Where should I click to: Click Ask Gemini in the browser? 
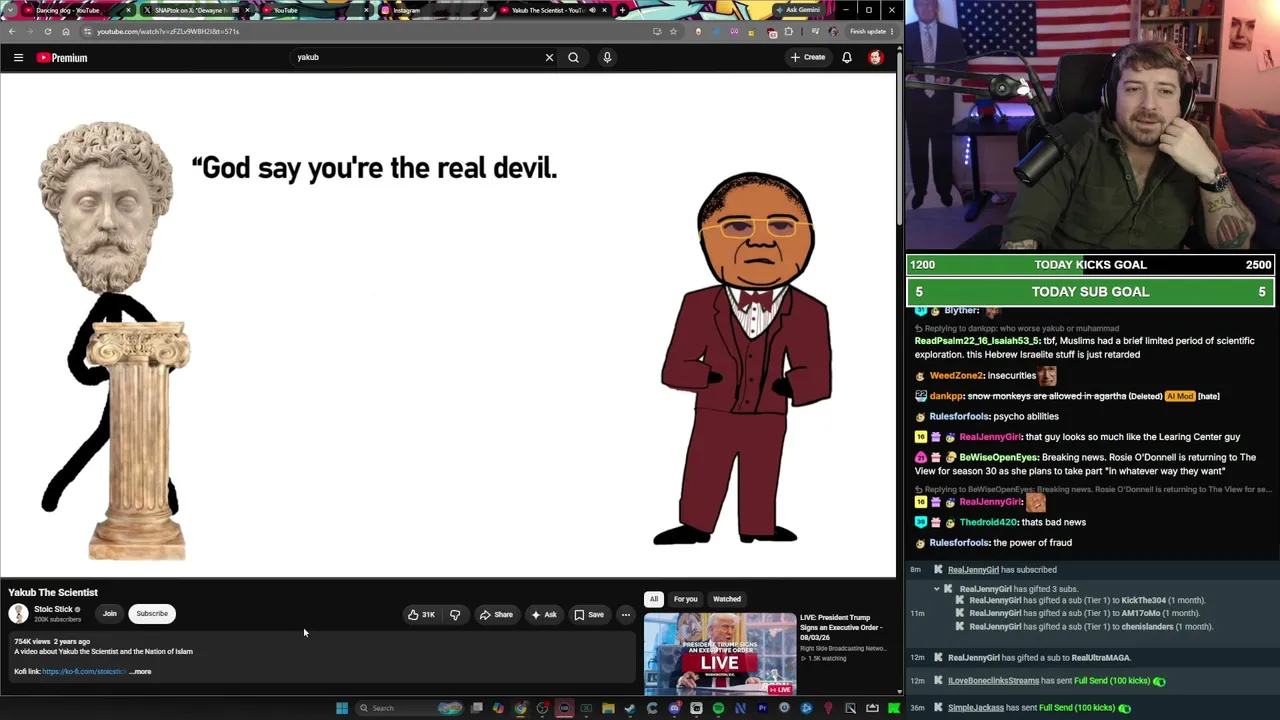click(x=799, y=10)
